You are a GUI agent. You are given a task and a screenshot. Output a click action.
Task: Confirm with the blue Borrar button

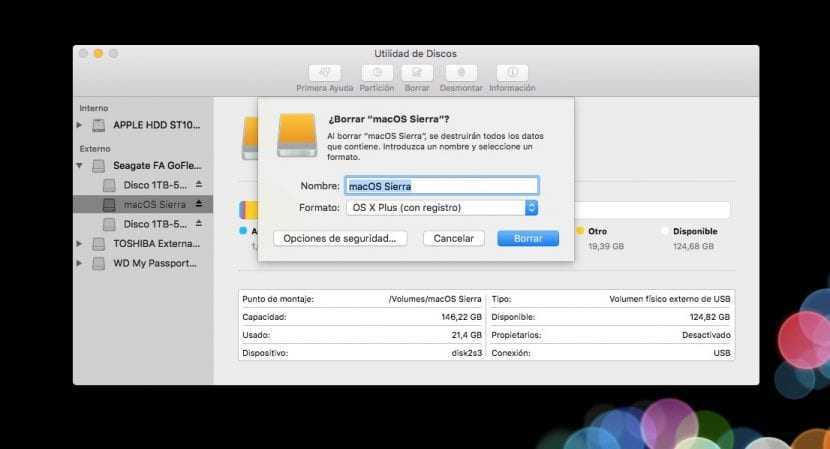528,239
